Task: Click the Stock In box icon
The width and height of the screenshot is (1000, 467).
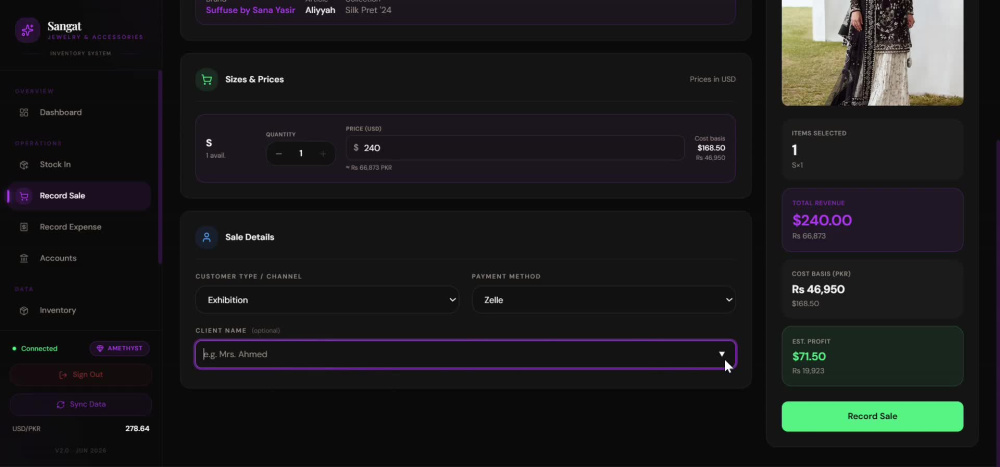Action: pos(24,165)
